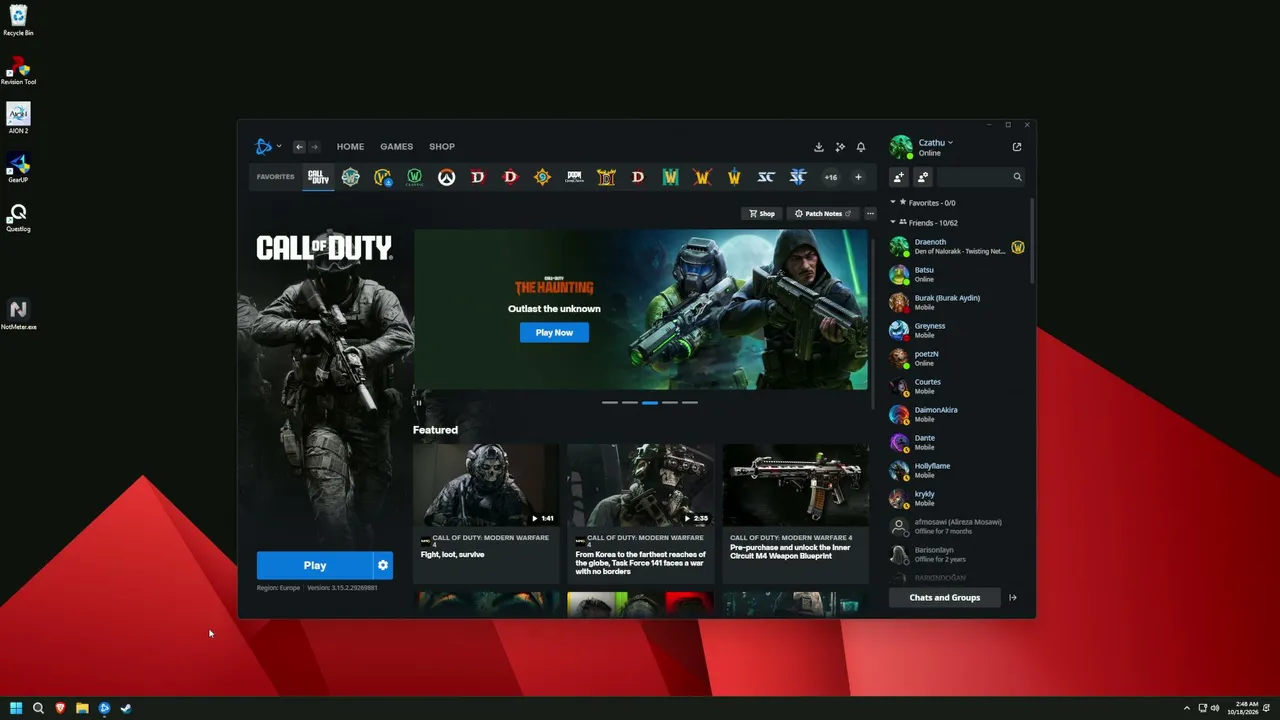Open the Hearthstone game icon in the Favorites bar
1280x720 pixels.
pos(542,177)
